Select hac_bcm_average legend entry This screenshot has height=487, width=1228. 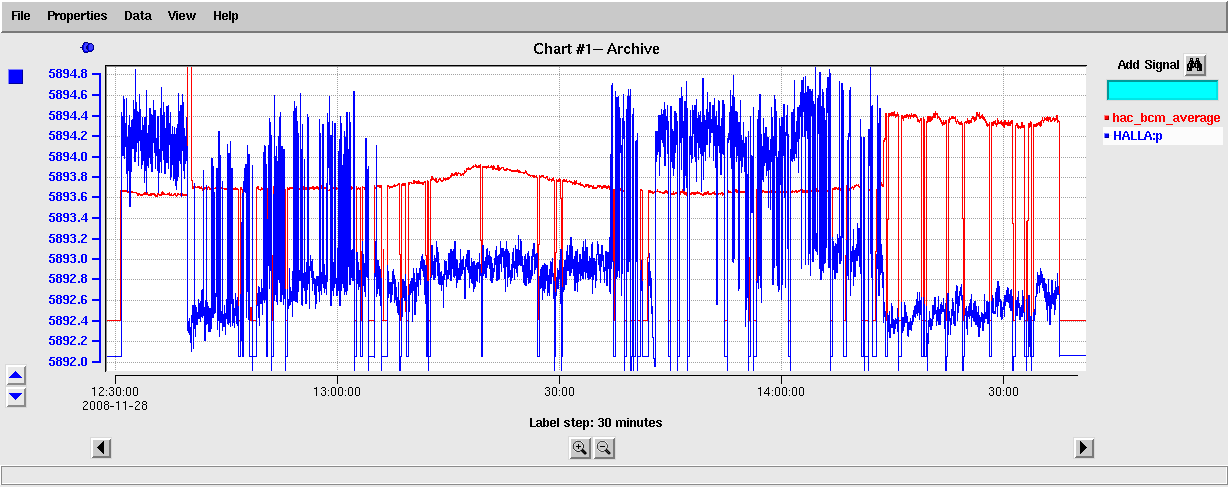tap(1162, 118)
